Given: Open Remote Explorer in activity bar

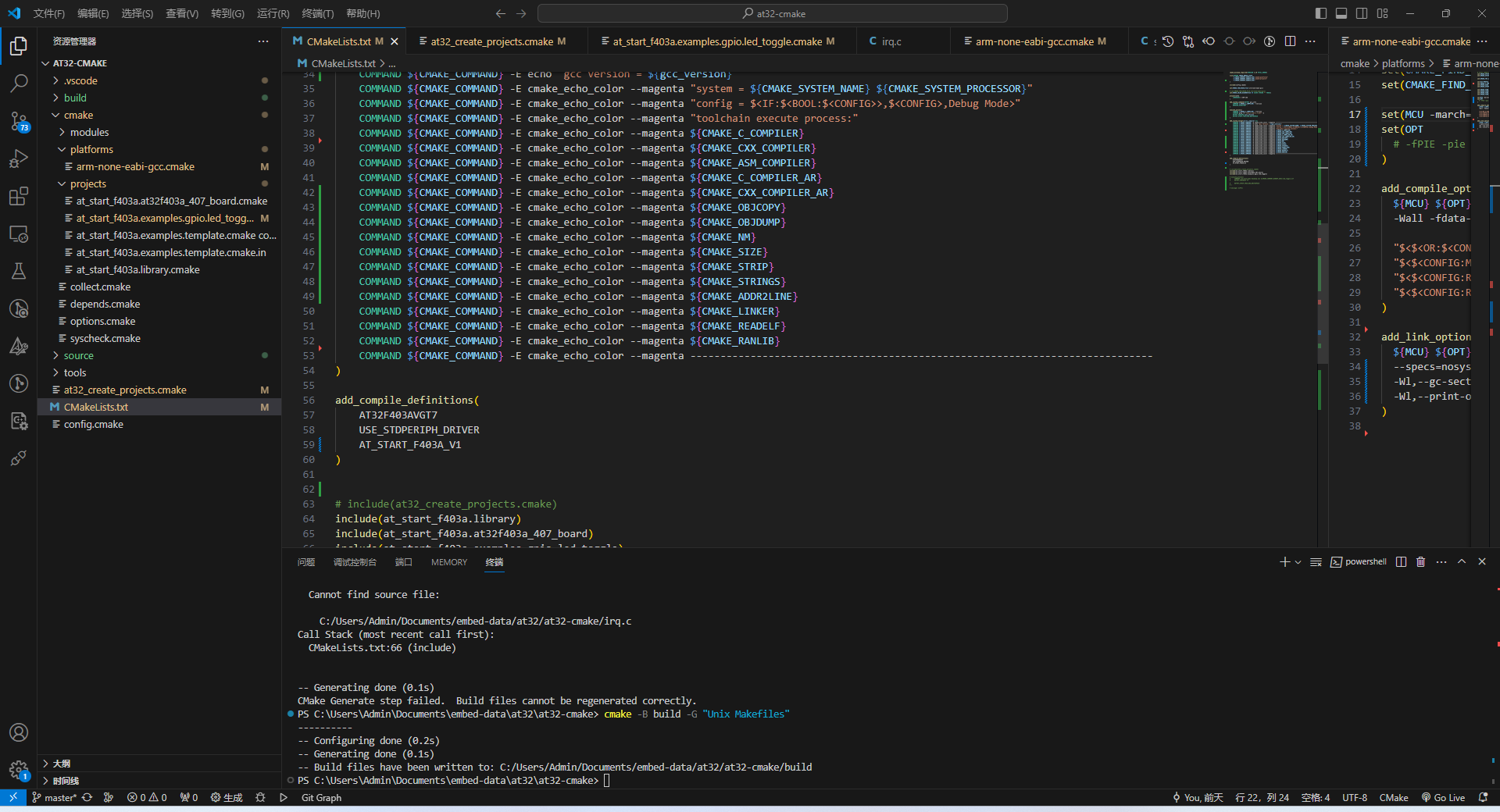Looking at the screenshot, I should tap(19, 233).
